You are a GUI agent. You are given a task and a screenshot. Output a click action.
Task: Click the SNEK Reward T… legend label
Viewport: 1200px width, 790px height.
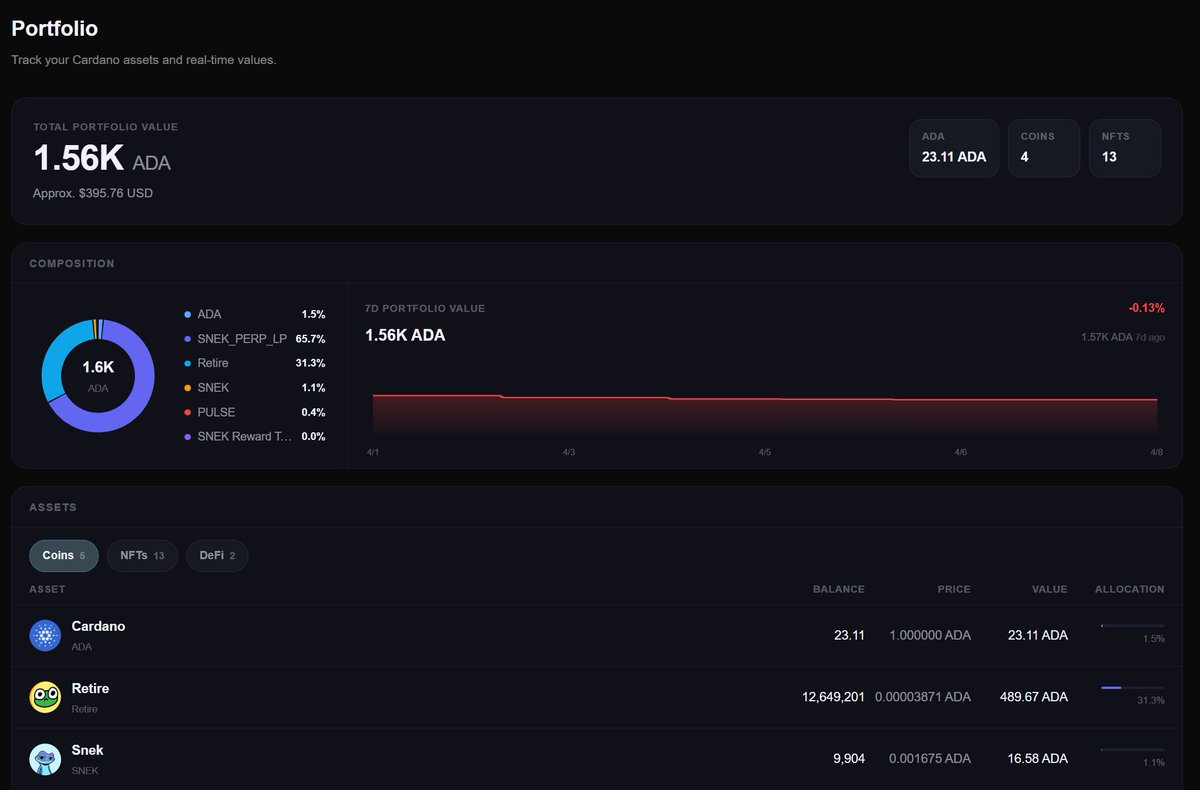[245, 437]
